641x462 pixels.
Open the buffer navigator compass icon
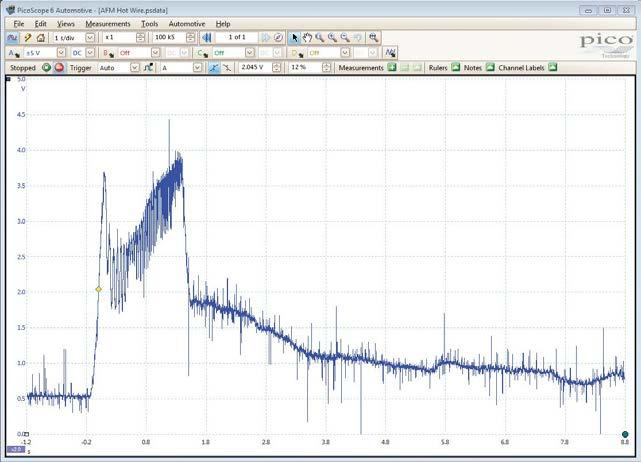pyautogui.click(x=278, y=38)
